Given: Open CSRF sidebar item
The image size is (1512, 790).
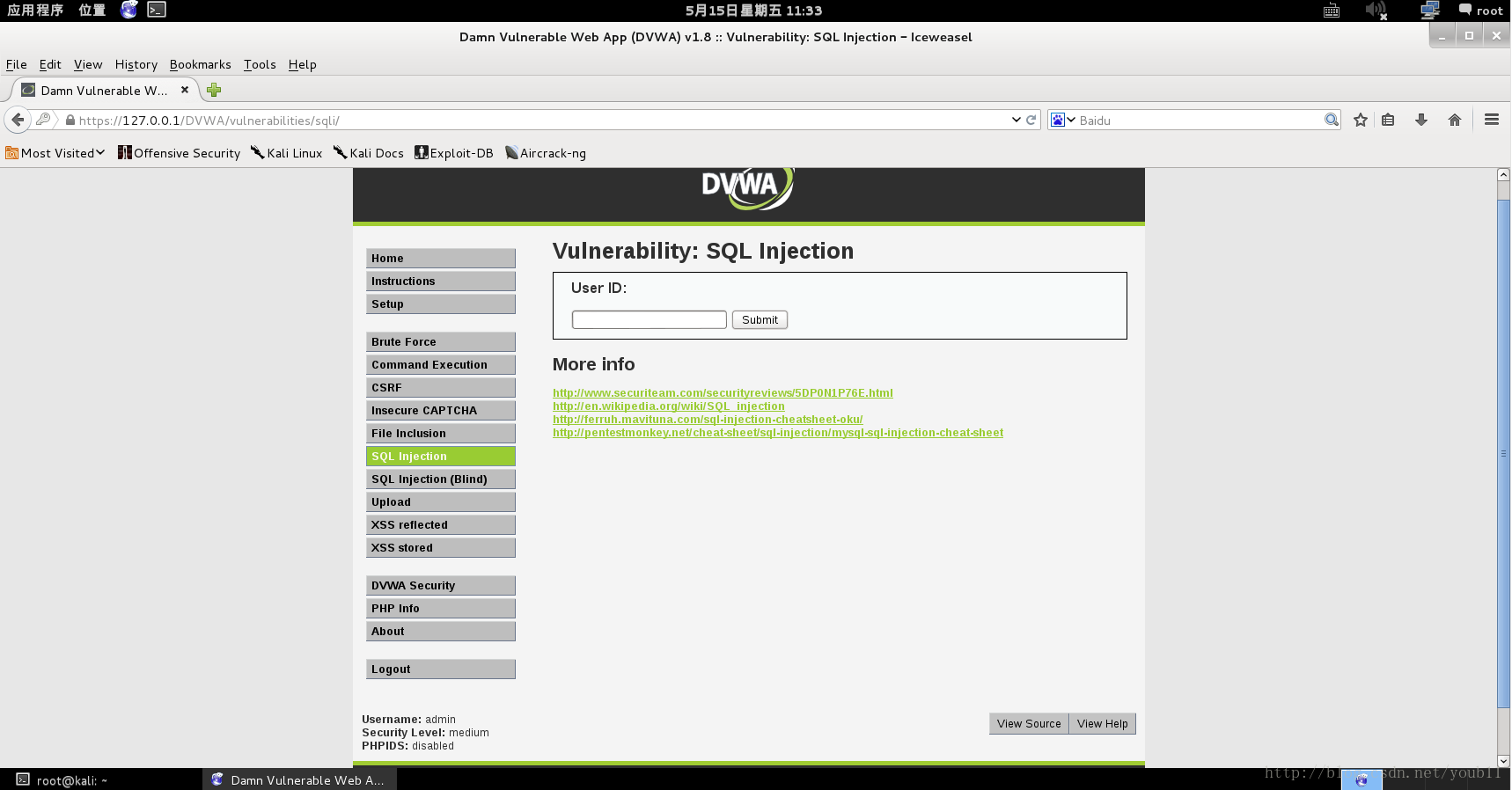Looking at the screenshot, I should (441, 387).
